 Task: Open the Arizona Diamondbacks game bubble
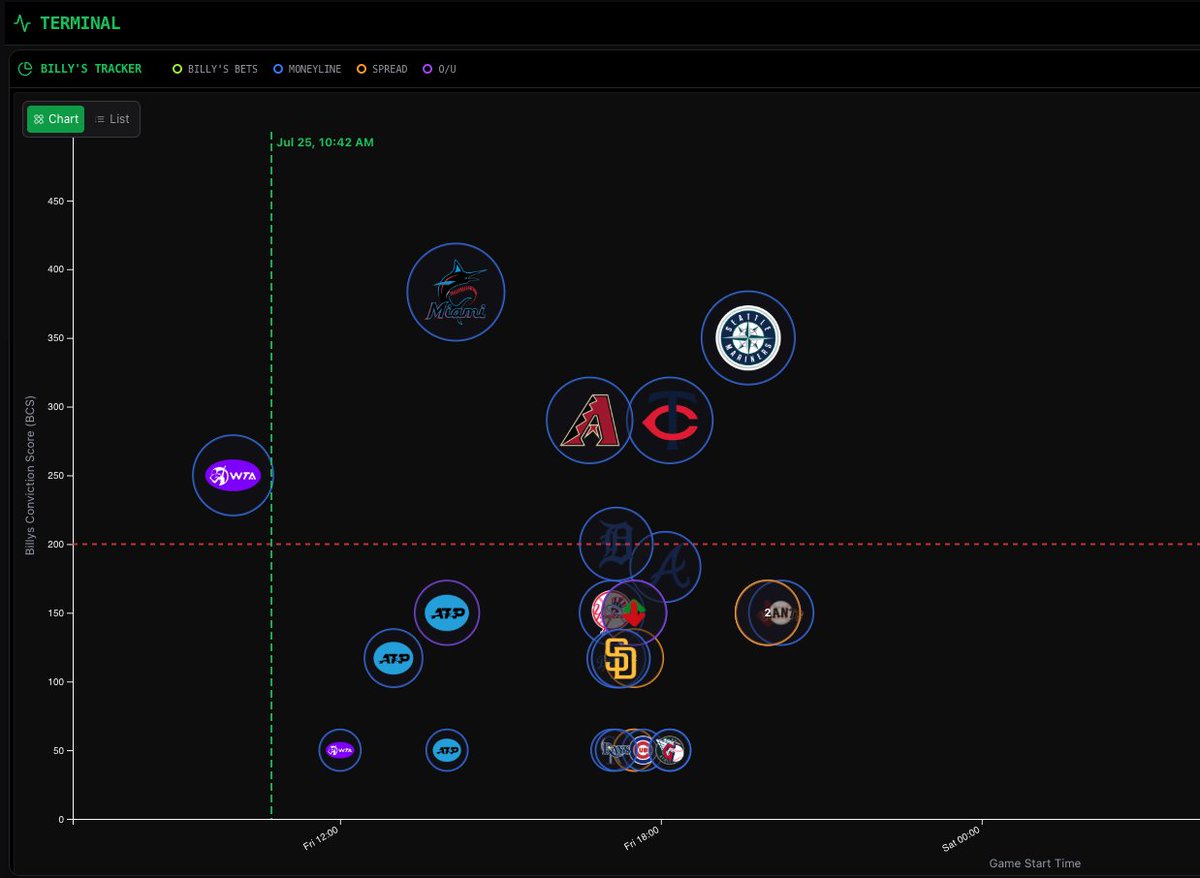coord(589,420)
